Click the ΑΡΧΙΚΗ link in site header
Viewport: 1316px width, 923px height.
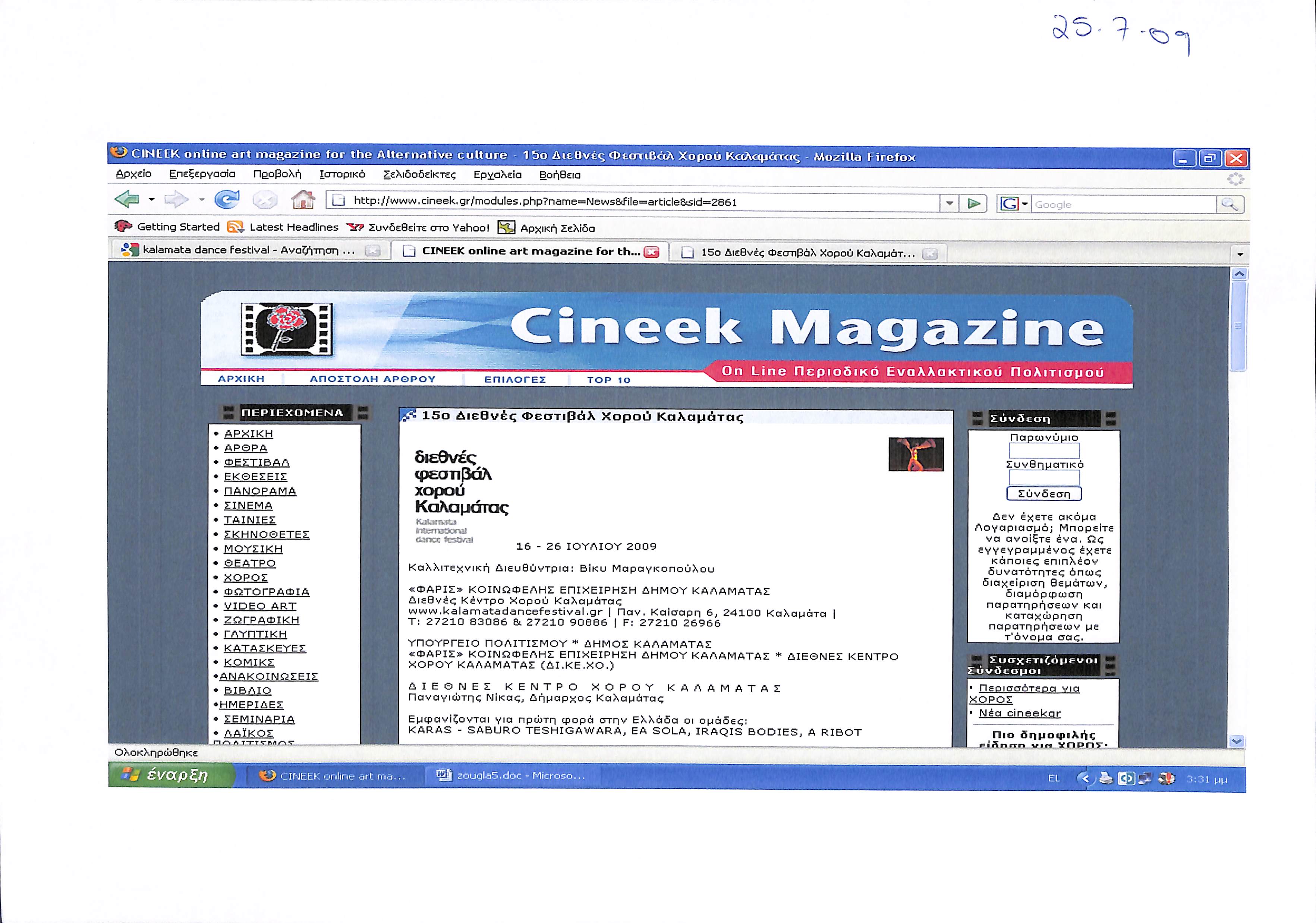pyautogui.click(x=241, y=379)
